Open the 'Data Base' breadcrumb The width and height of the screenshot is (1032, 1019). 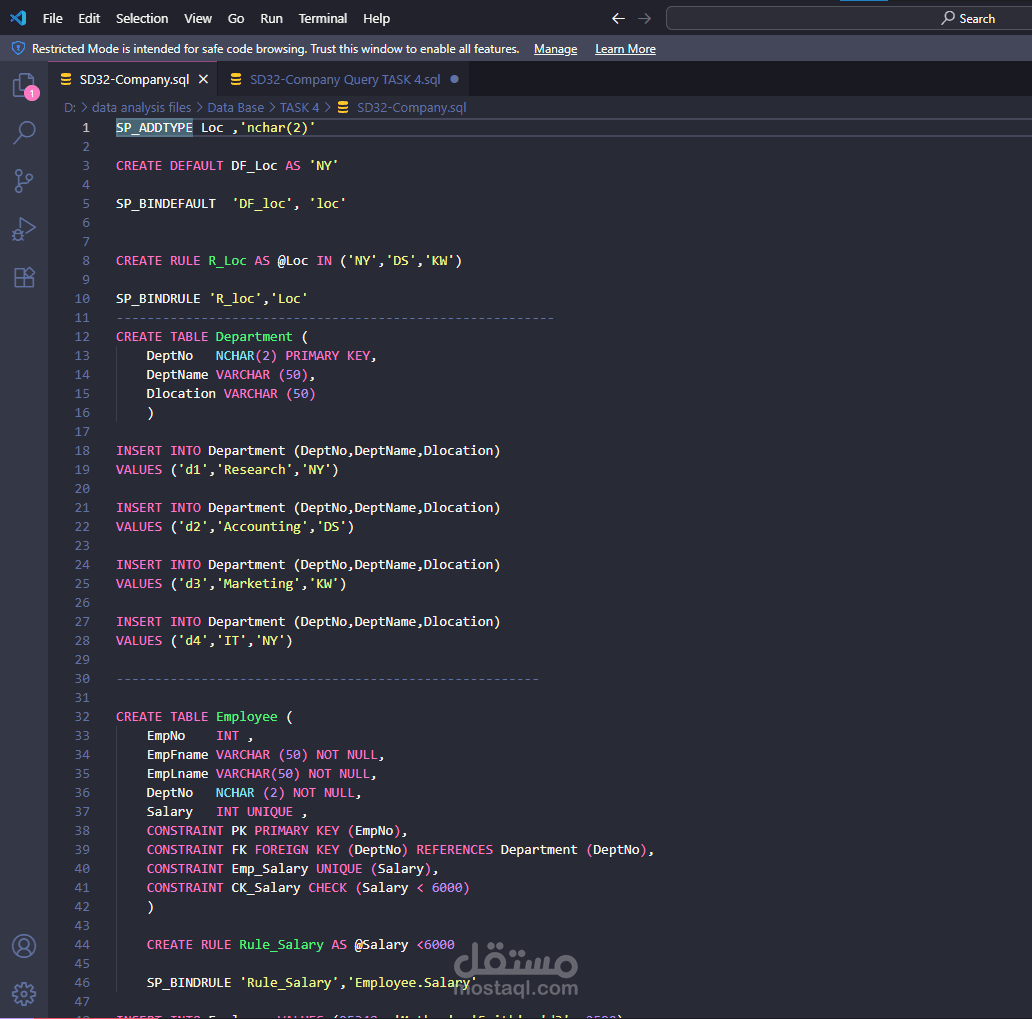tap(236, 107)
